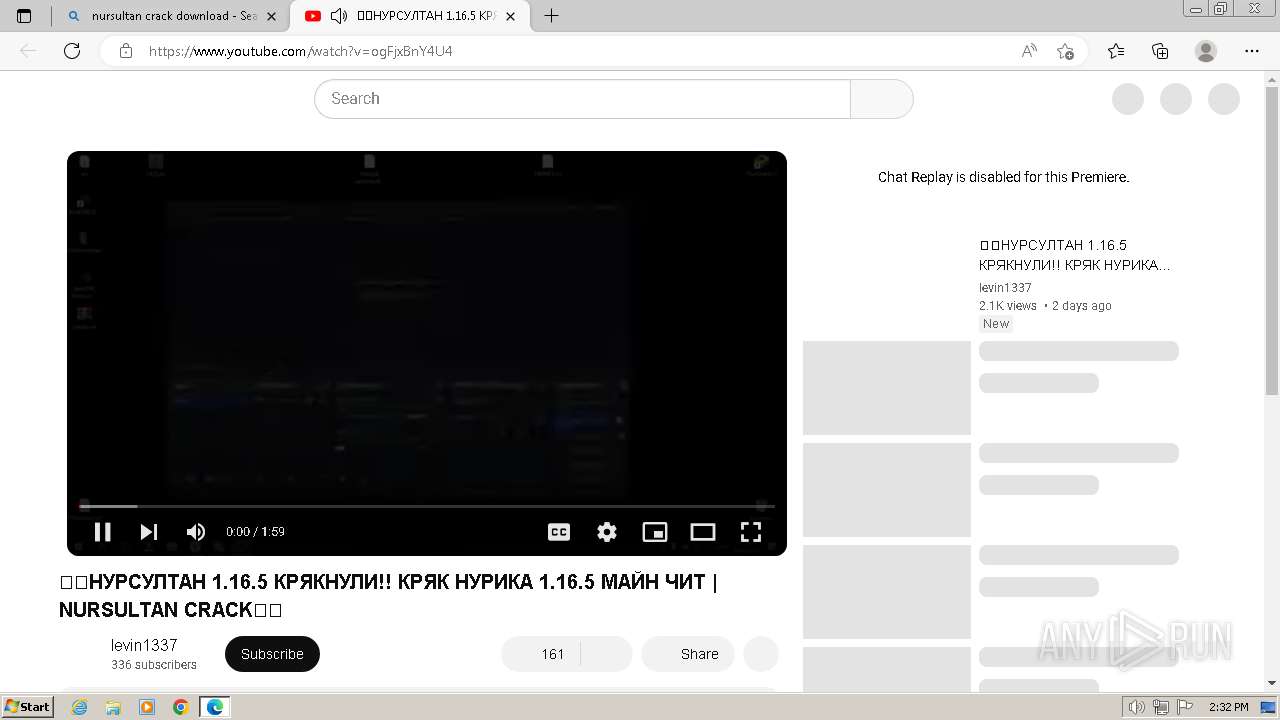Screen dimensions: 1280x720
Task: Open suggested НУРСУЛТАН 1.16.5 video title
Action: [1075, 255]
